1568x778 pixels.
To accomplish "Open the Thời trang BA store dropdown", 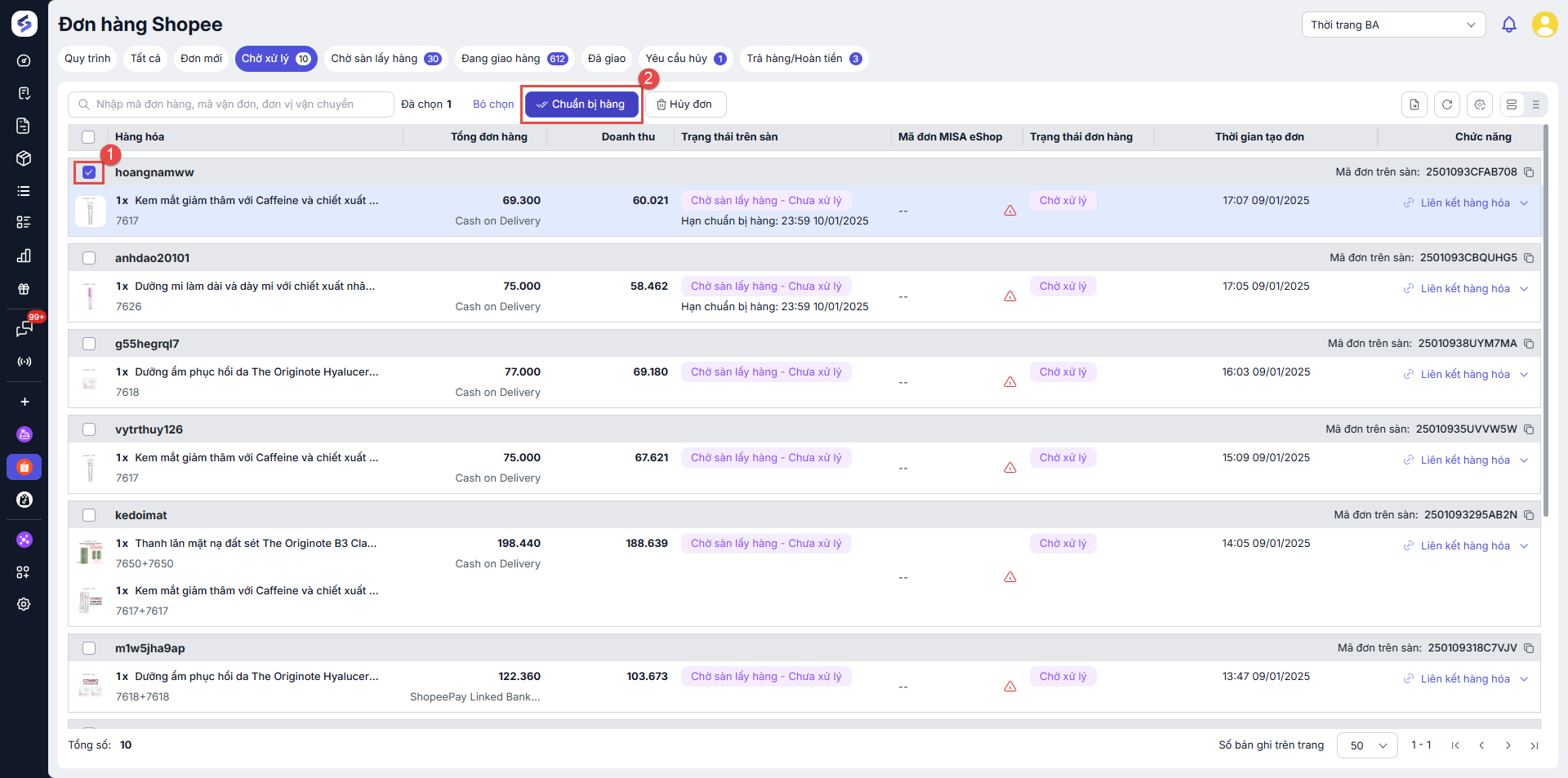I will coord(1392,24).
